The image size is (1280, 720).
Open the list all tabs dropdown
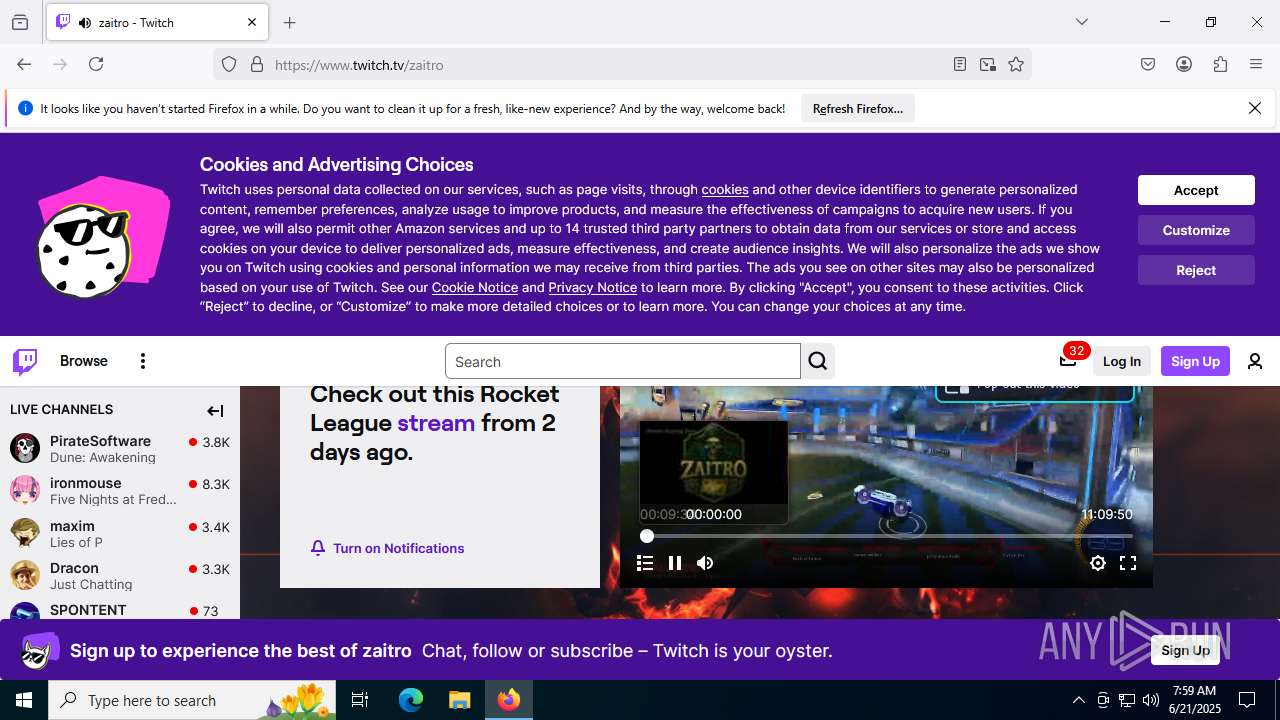point(1081,22)
